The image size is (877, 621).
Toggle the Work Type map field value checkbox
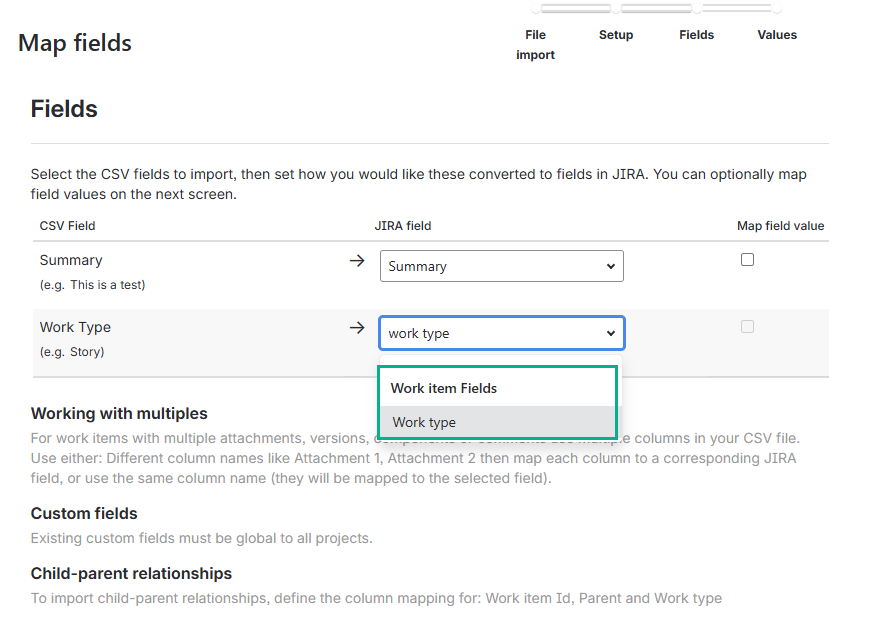click(747, 327)
